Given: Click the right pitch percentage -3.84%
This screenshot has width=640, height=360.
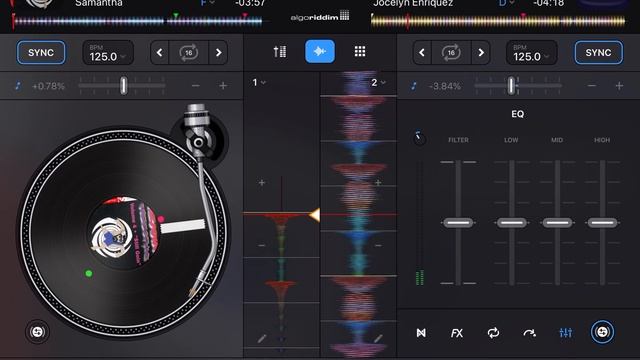Looking at the screenshot, I should tap(444, 86).
